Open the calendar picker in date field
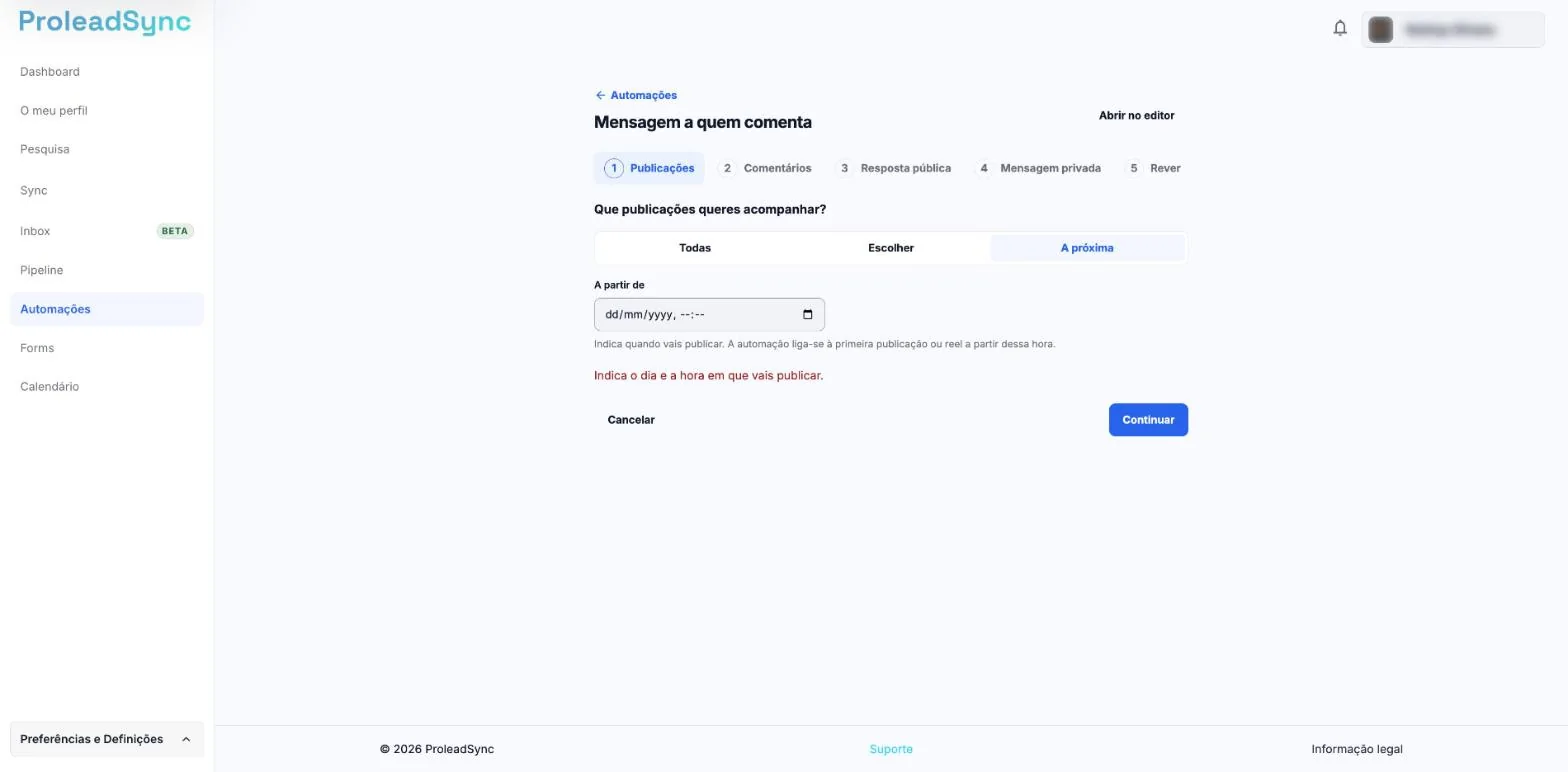This screenshot has height=772, width=1568. point(808,315)
